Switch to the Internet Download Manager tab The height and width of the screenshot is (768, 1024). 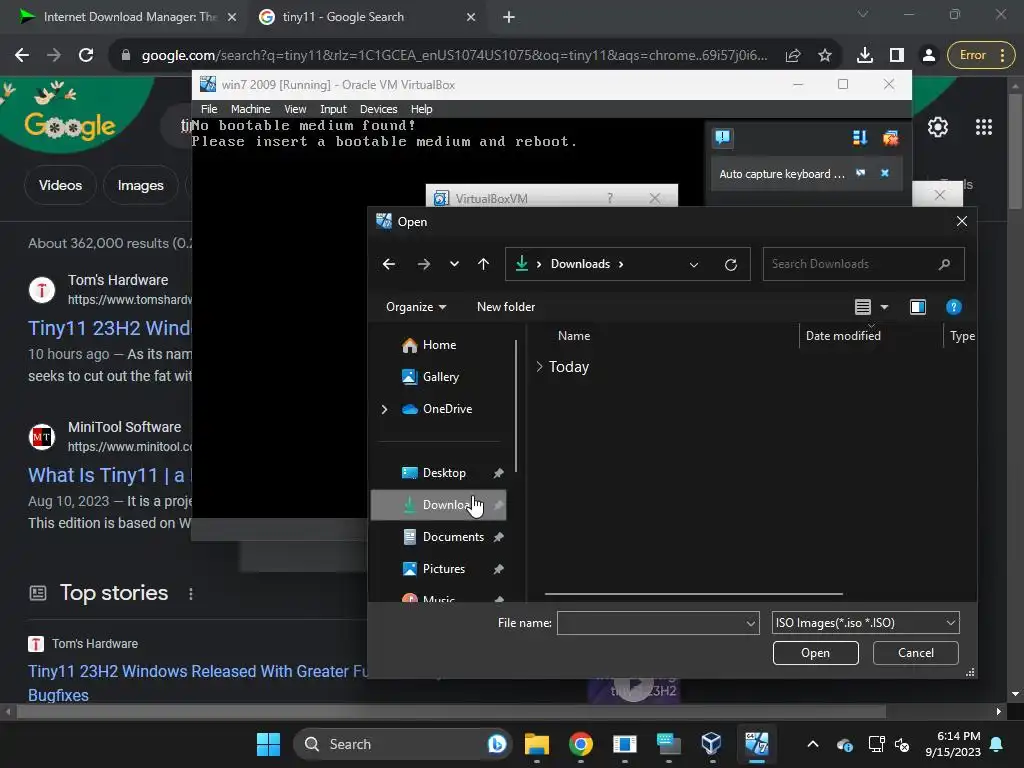click(x=129, y=17)
